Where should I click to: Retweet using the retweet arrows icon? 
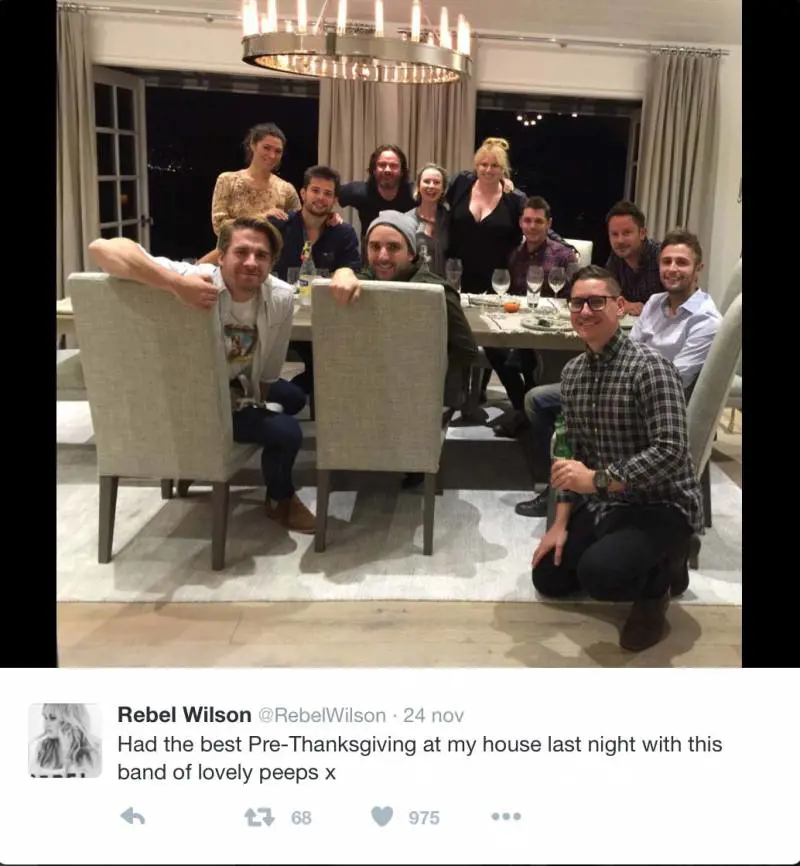259,817
